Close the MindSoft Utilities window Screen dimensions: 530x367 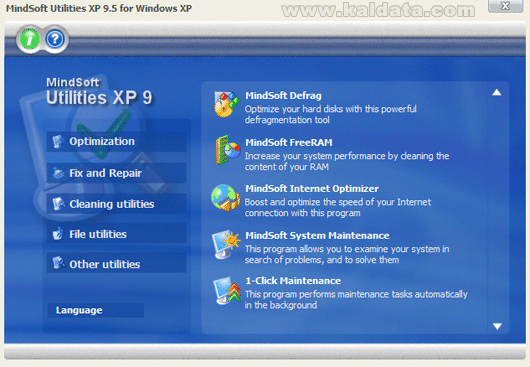[505, 6]
